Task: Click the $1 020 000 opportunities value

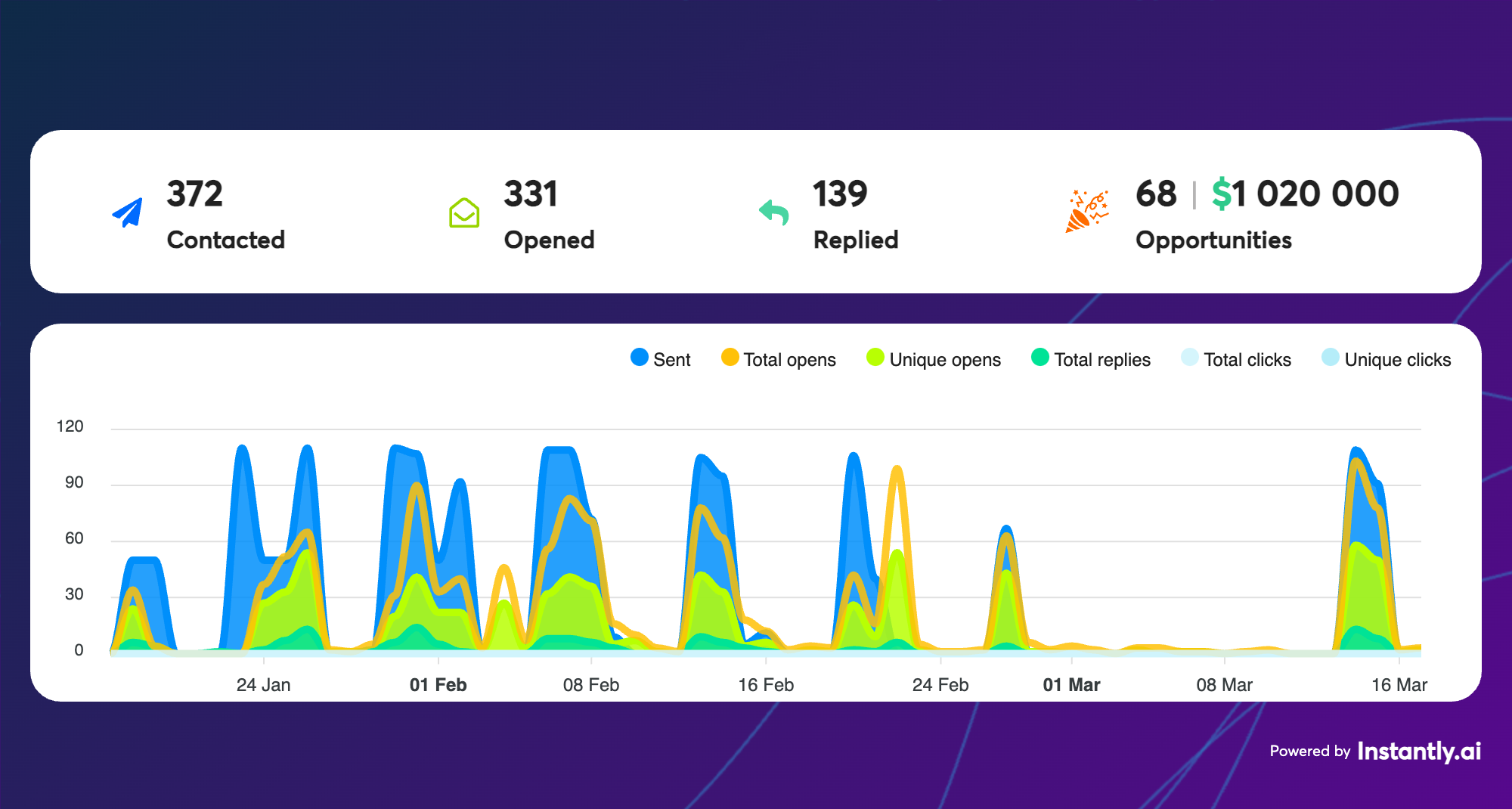Action: 1305,194
